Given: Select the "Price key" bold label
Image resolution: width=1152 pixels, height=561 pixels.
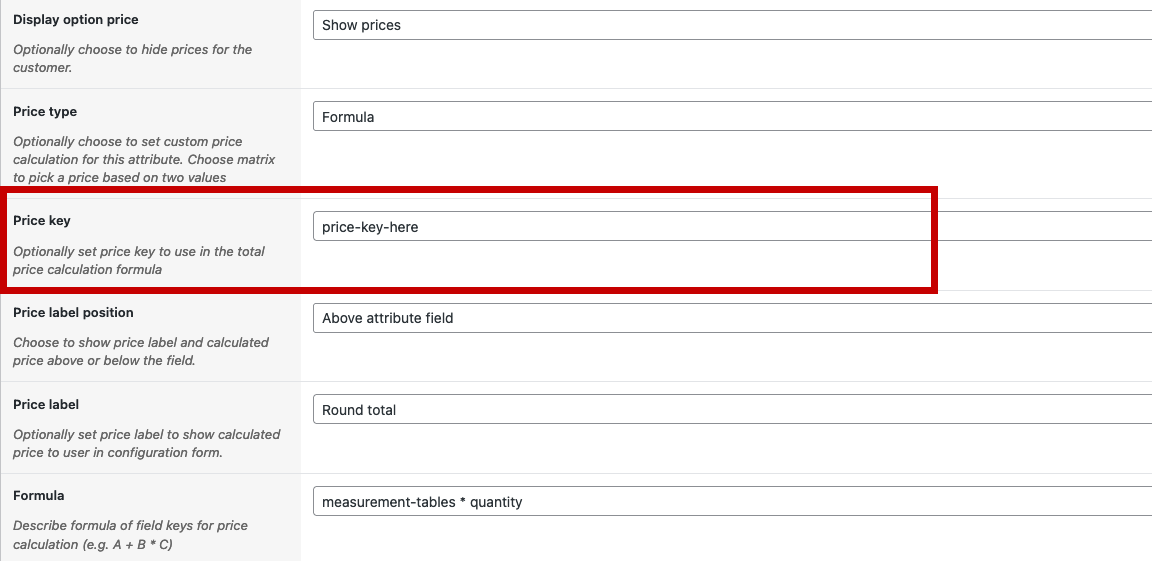Looking at the screenshot, I should pos(42,220).
